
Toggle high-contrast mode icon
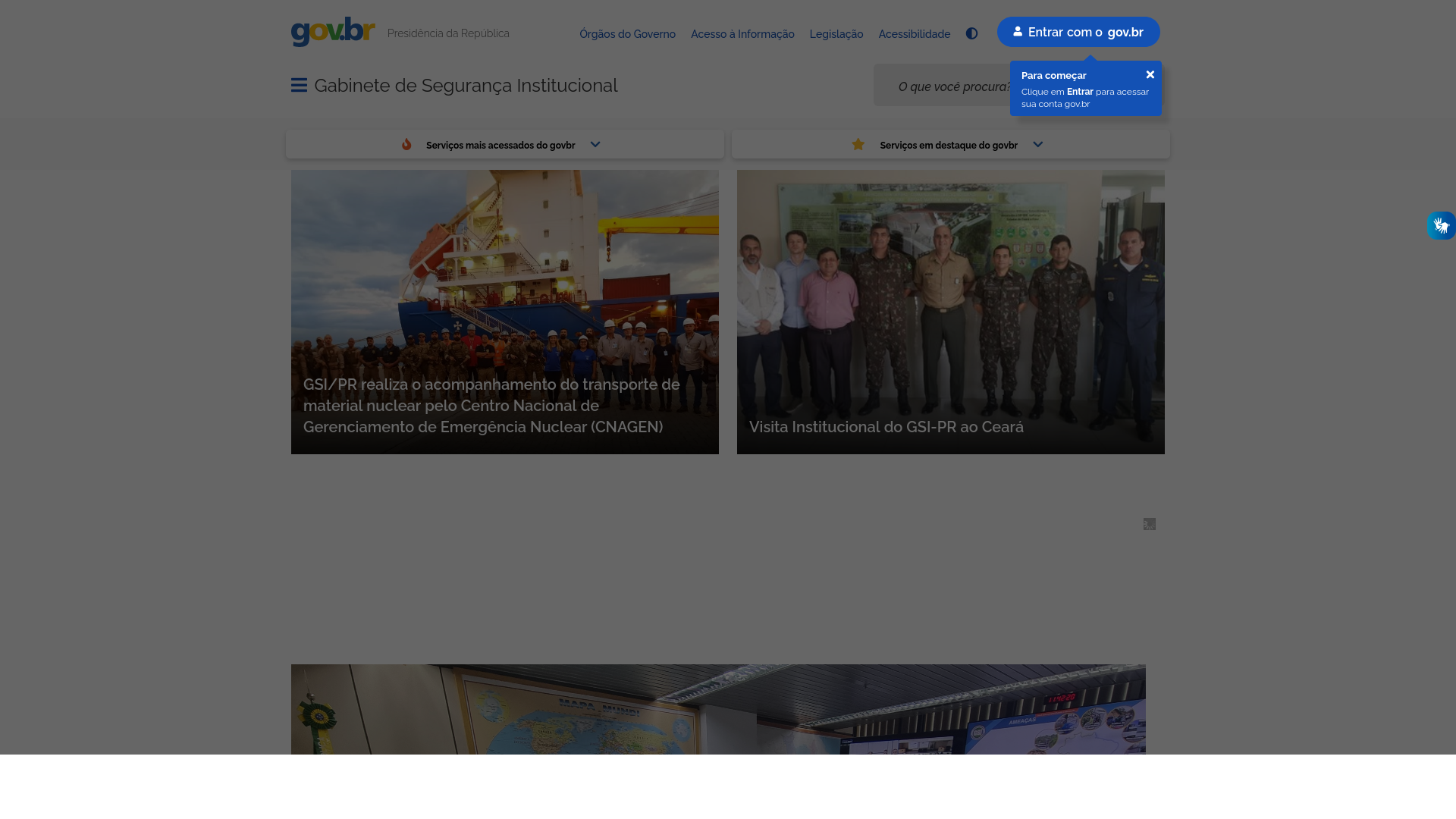(971, 33)
